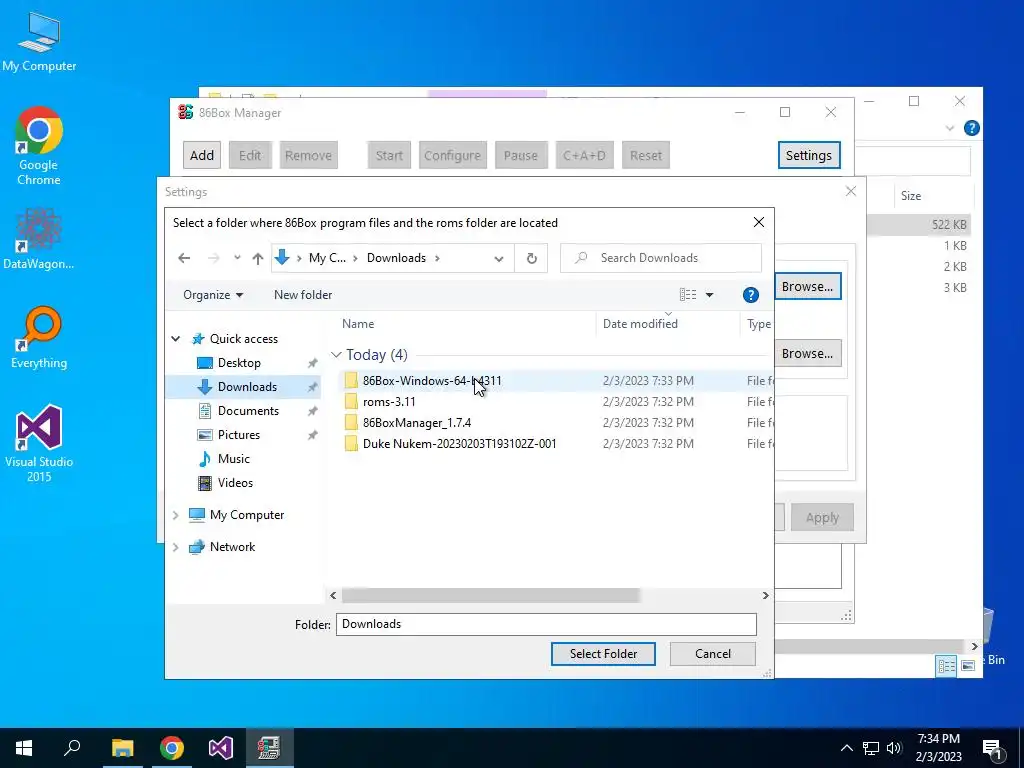Viewport: 1024px width, 768px height.
Task: Select the Duke Nukem-20230203T193102Z-001 folder
Action: [459, 443]
